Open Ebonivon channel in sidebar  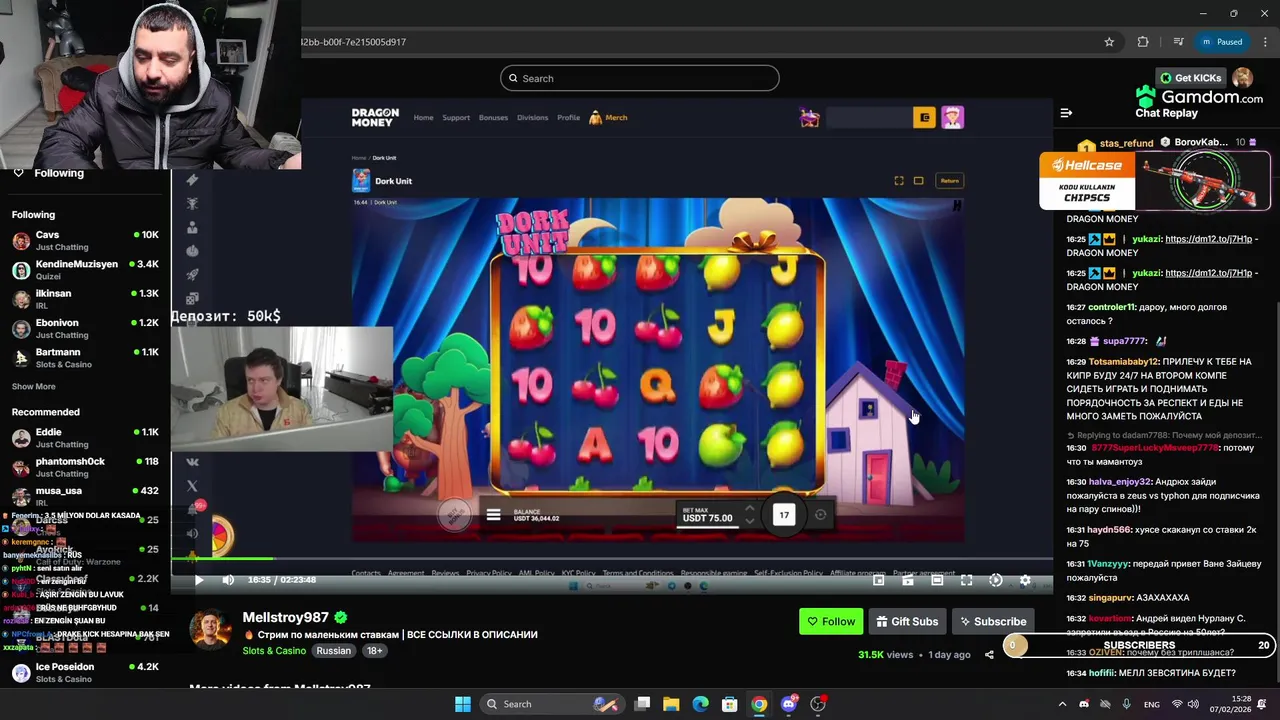tap(85, 328)
